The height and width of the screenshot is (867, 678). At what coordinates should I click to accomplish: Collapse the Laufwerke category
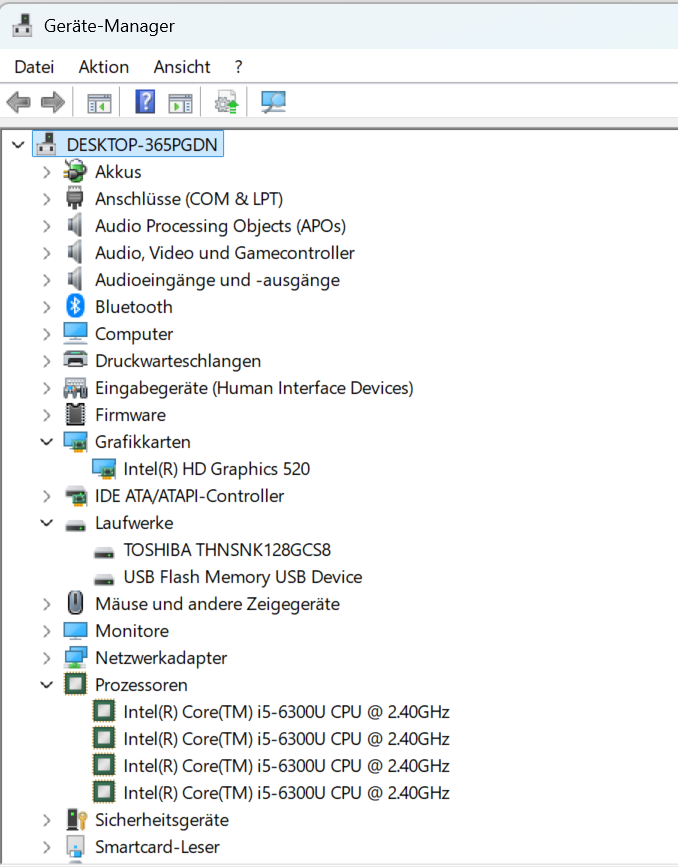pyautogui.click(x=47, y=523)
